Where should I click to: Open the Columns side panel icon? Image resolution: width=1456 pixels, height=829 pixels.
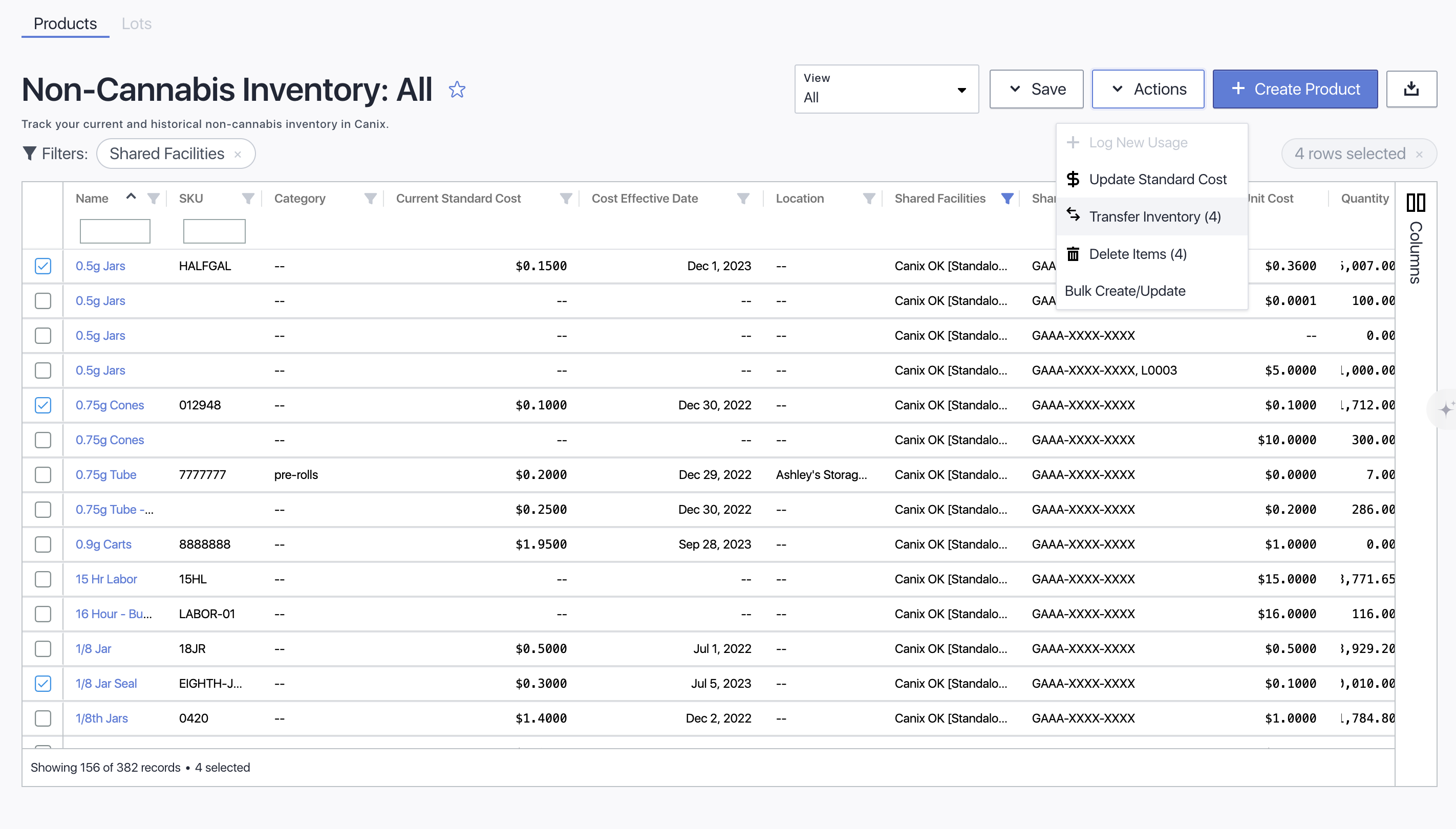1416,203
